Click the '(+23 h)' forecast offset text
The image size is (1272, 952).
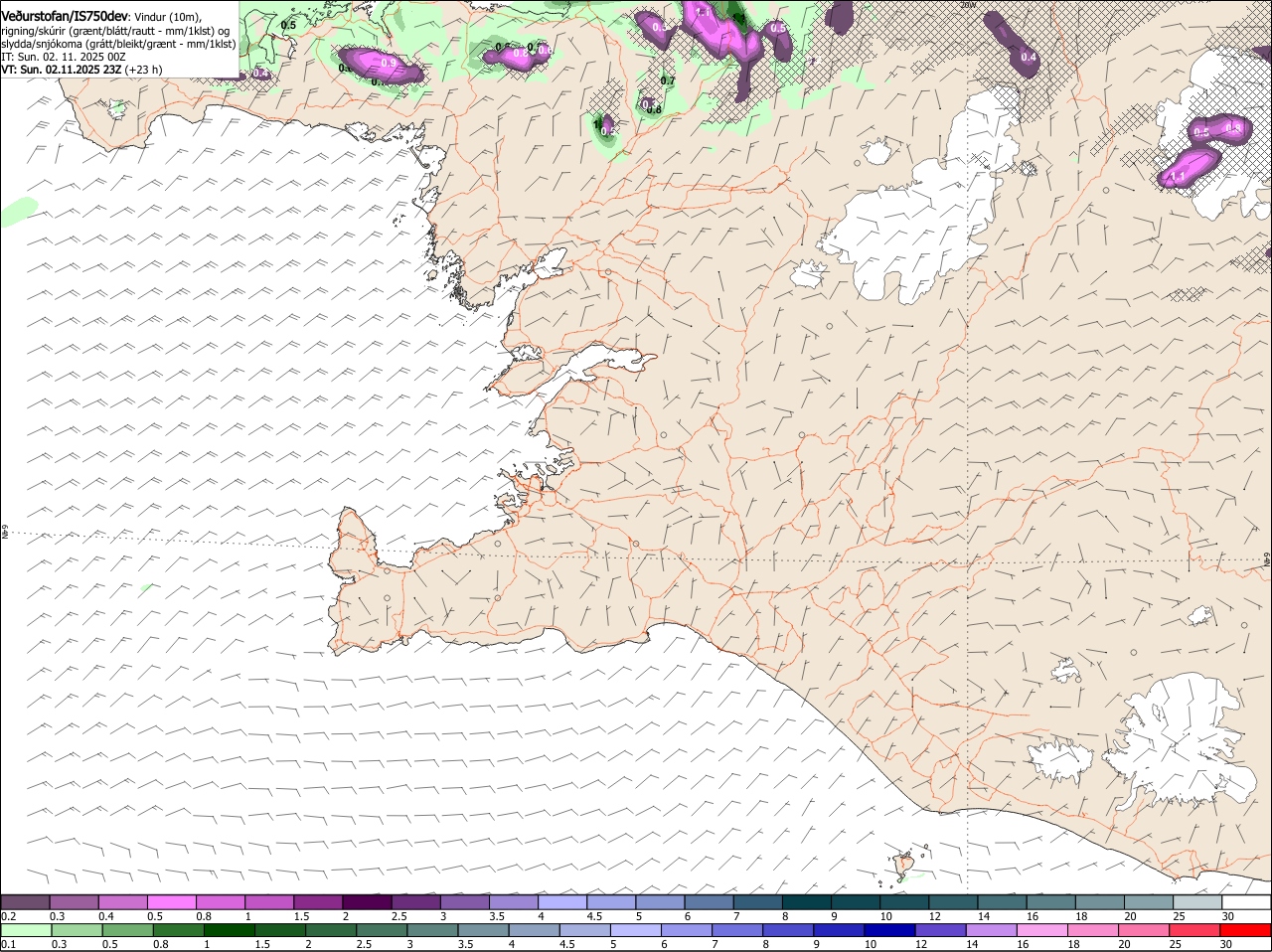[x=144, y=70]
